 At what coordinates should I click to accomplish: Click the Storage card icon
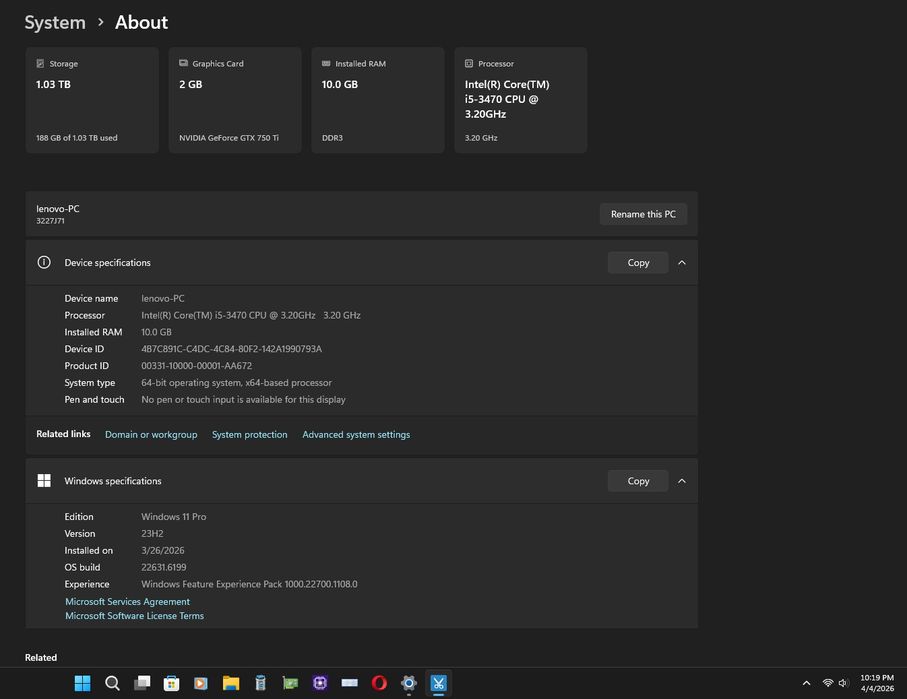(x=40, y=64)
